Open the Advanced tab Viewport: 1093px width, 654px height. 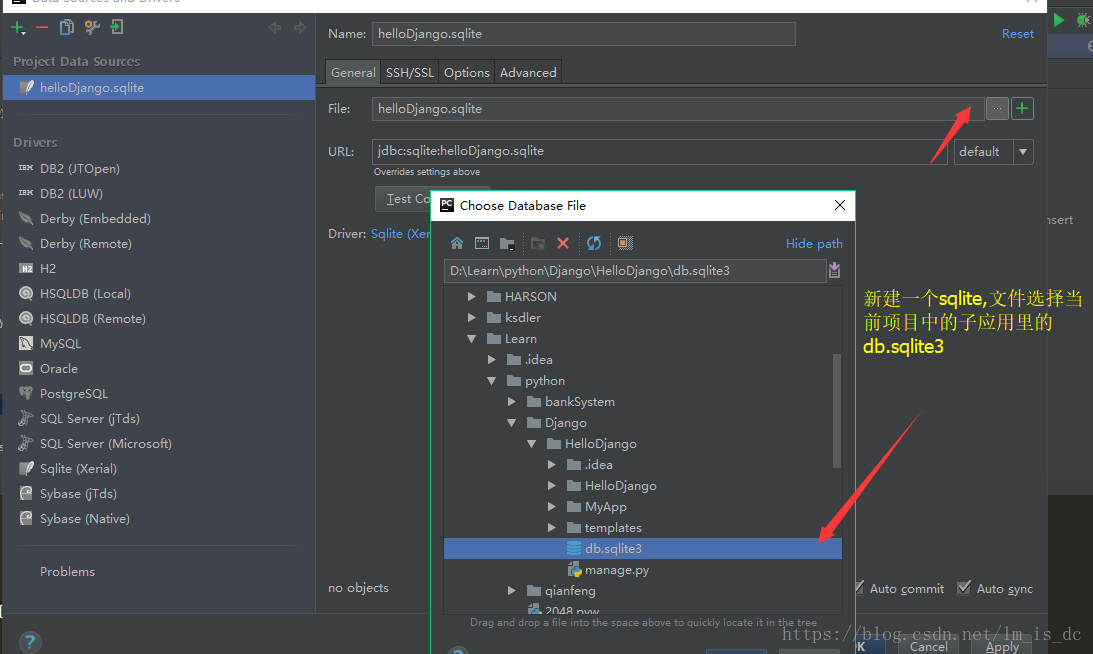point(528,73)
